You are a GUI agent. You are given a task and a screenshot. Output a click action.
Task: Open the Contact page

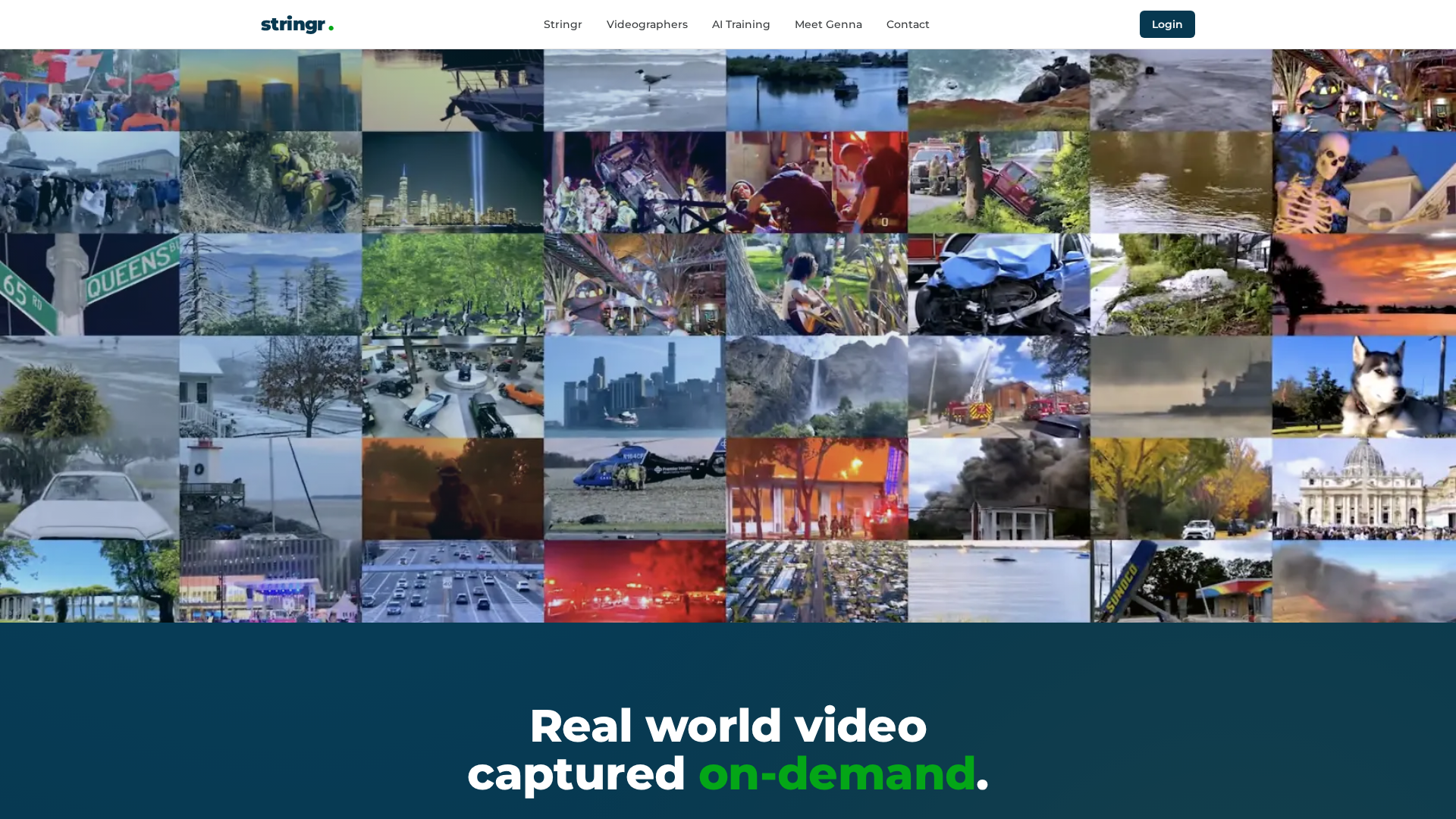click(x=908, y=24)
